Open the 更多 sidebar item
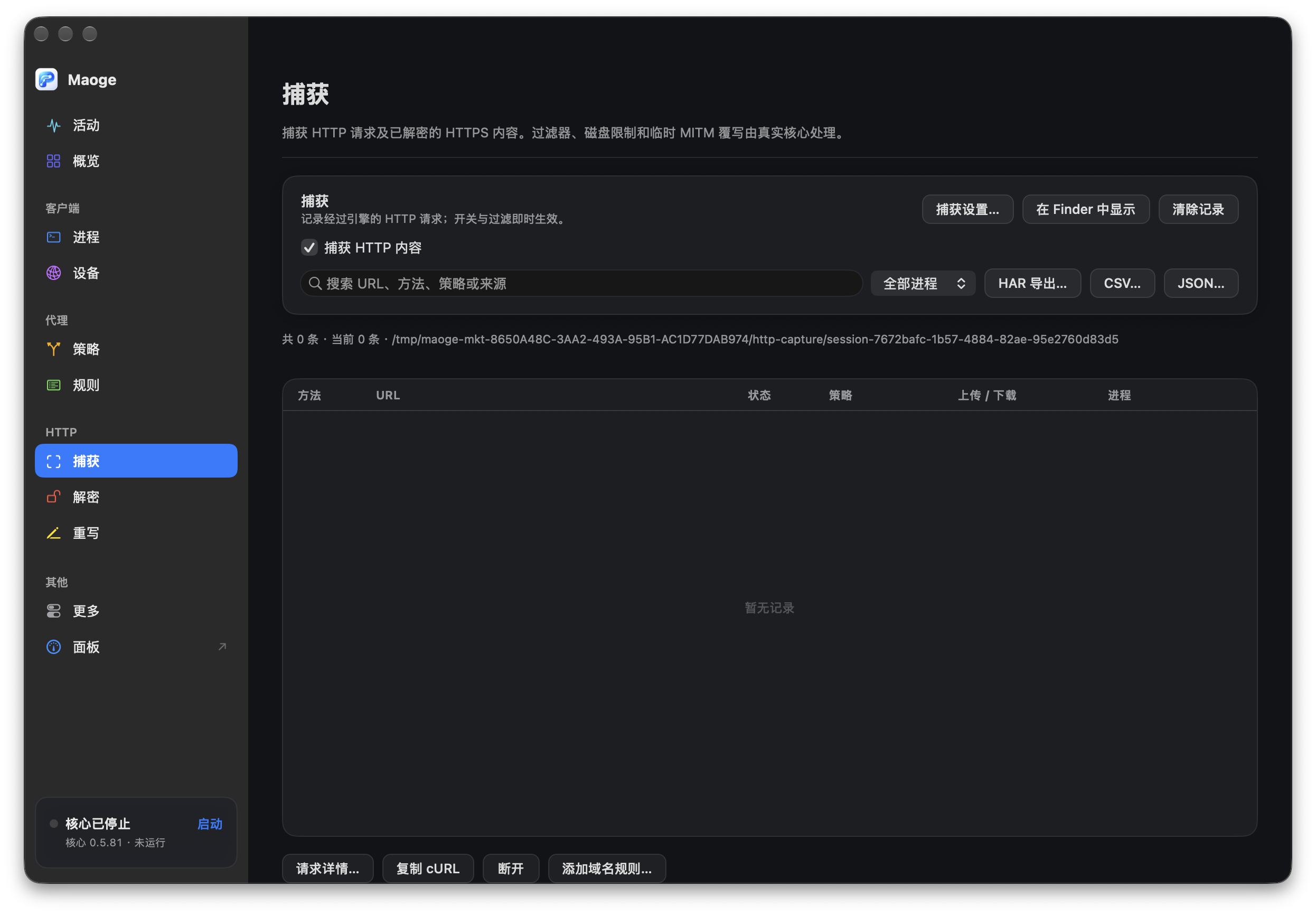Screen dimensions: 1316x915 point(136,611)
